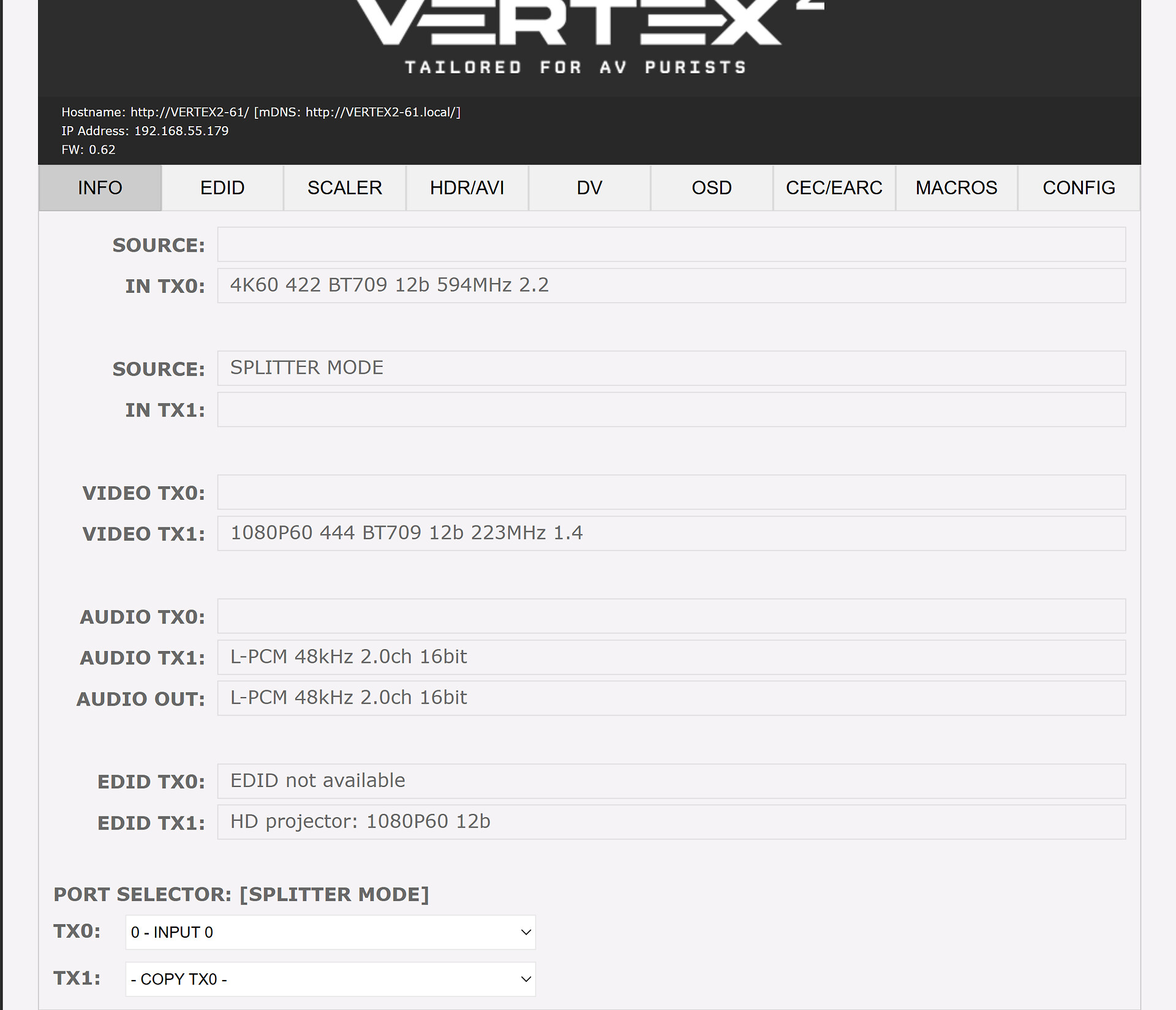The width and height of the screenshot is (1176, 1010).
Task: Click the IN TX0 info field
Action: pyautogui.click(x=671, y=285)
